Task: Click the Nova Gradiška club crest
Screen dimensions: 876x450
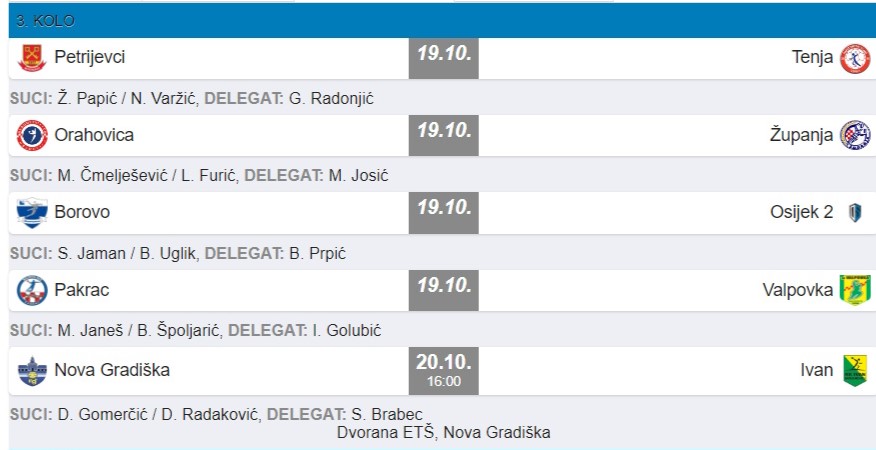Action: click(x=32, y=370)
